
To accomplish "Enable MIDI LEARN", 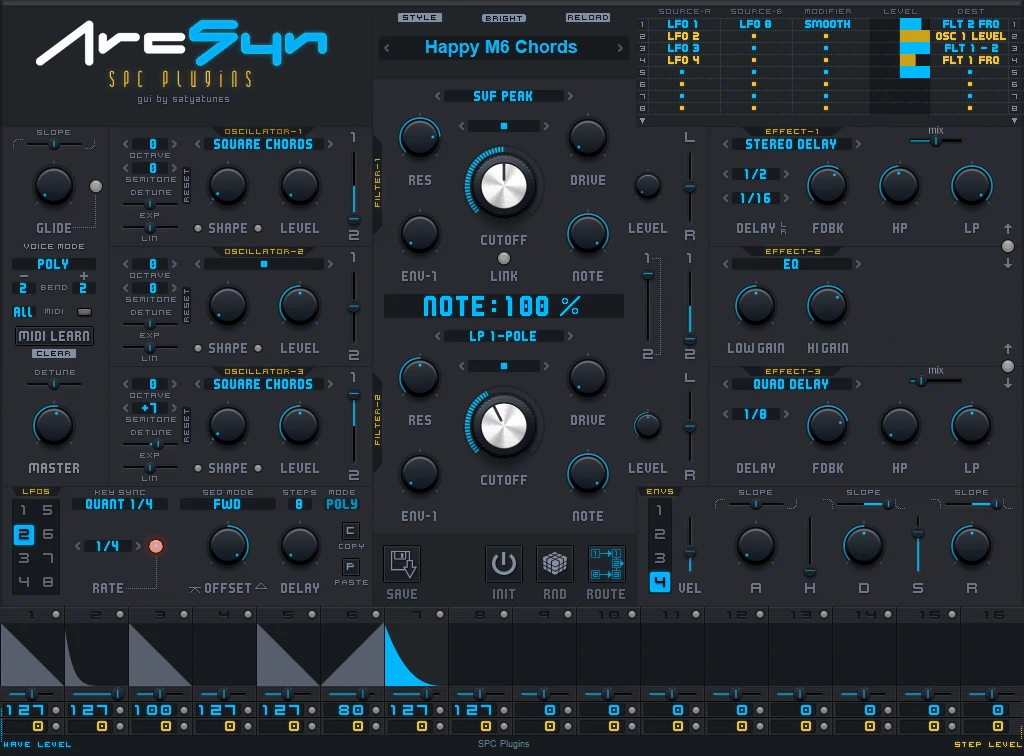I will (53, 335).
